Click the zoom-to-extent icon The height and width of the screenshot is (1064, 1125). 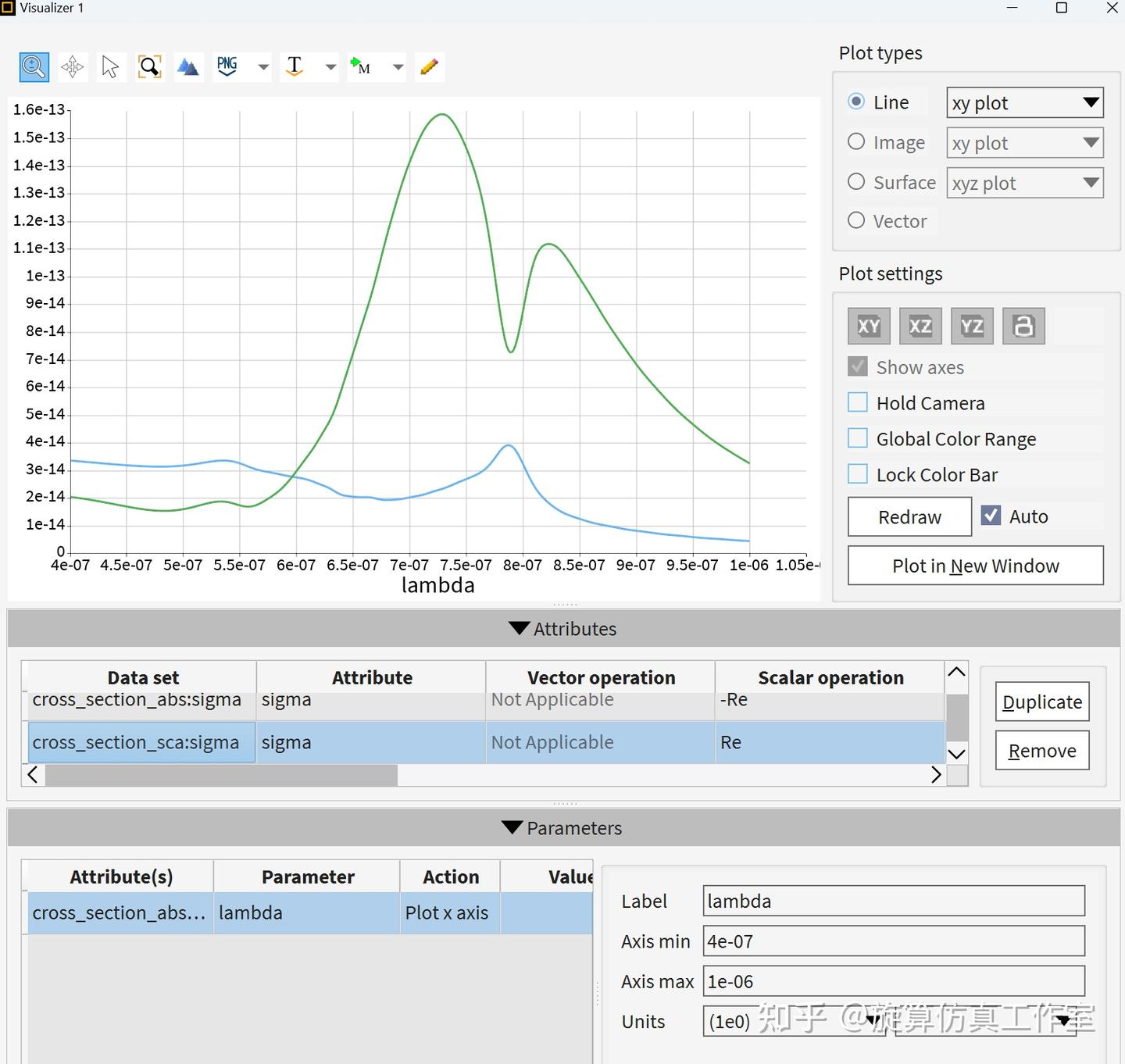click(149, 67)
